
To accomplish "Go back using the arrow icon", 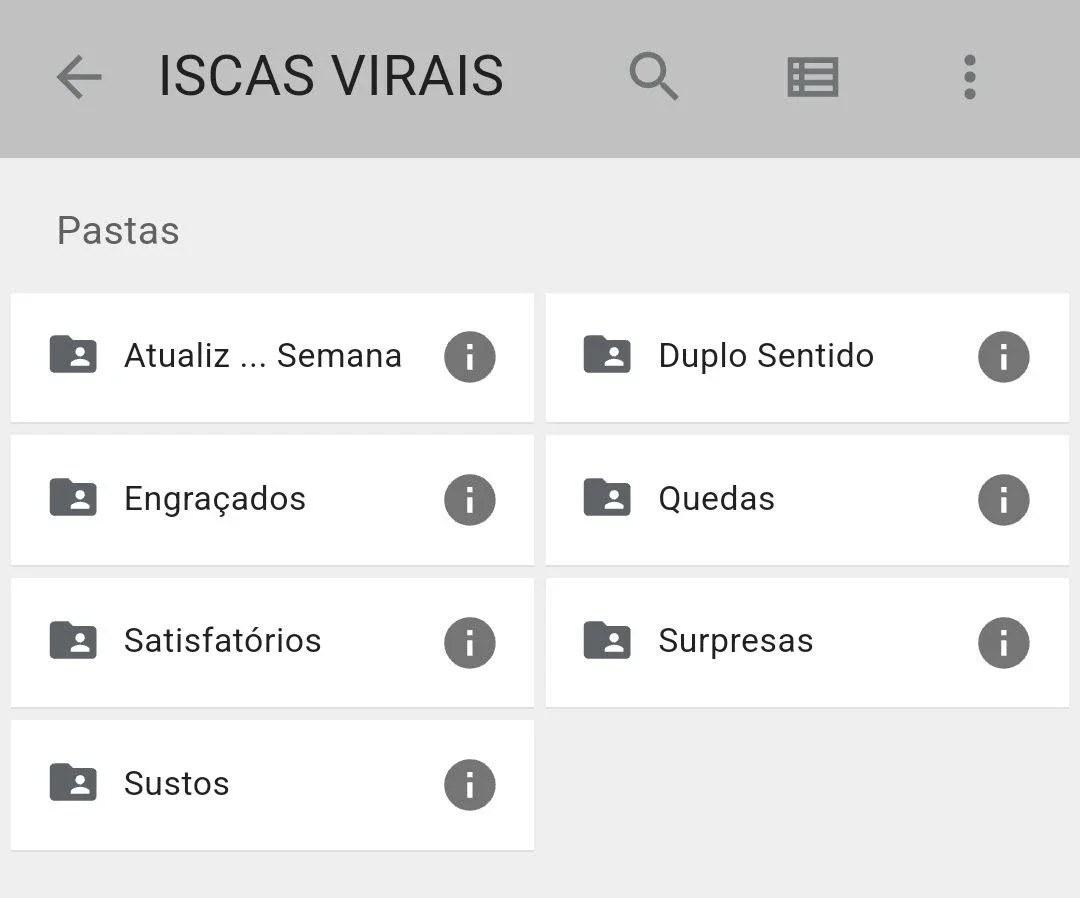I will click(79, 76).
